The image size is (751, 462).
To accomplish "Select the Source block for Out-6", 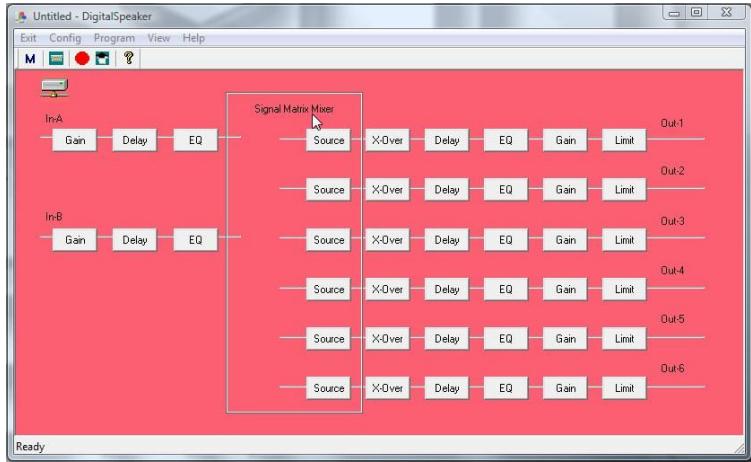I will coord(329,388).
